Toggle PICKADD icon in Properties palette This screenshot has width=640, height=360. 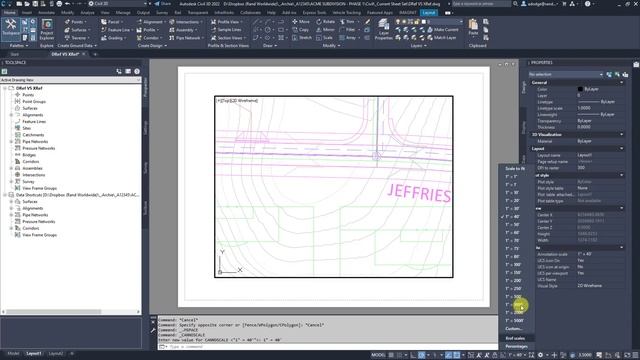(609, 74)
